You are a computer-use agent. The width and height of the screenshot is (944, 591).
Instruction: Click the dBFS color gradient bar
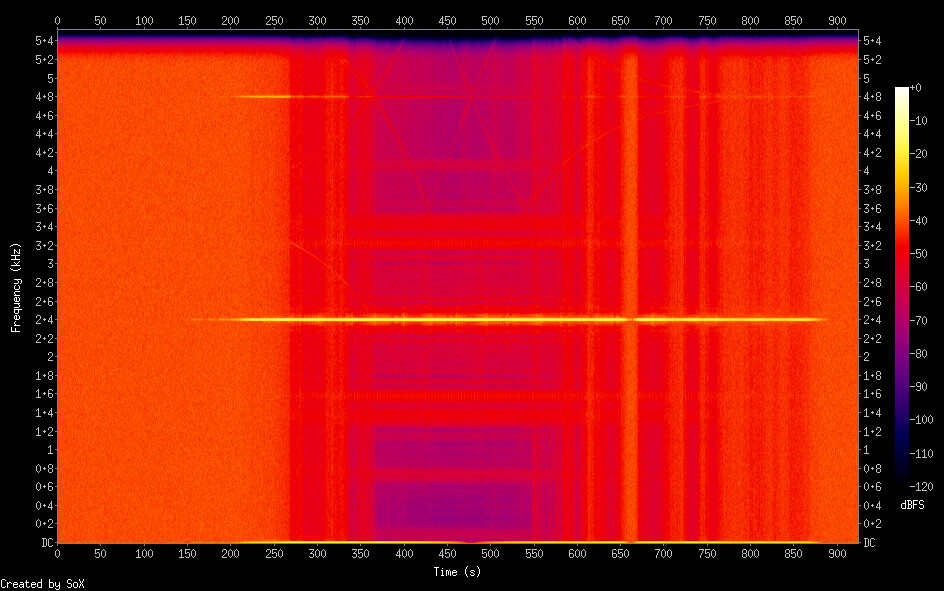[902, 288]
